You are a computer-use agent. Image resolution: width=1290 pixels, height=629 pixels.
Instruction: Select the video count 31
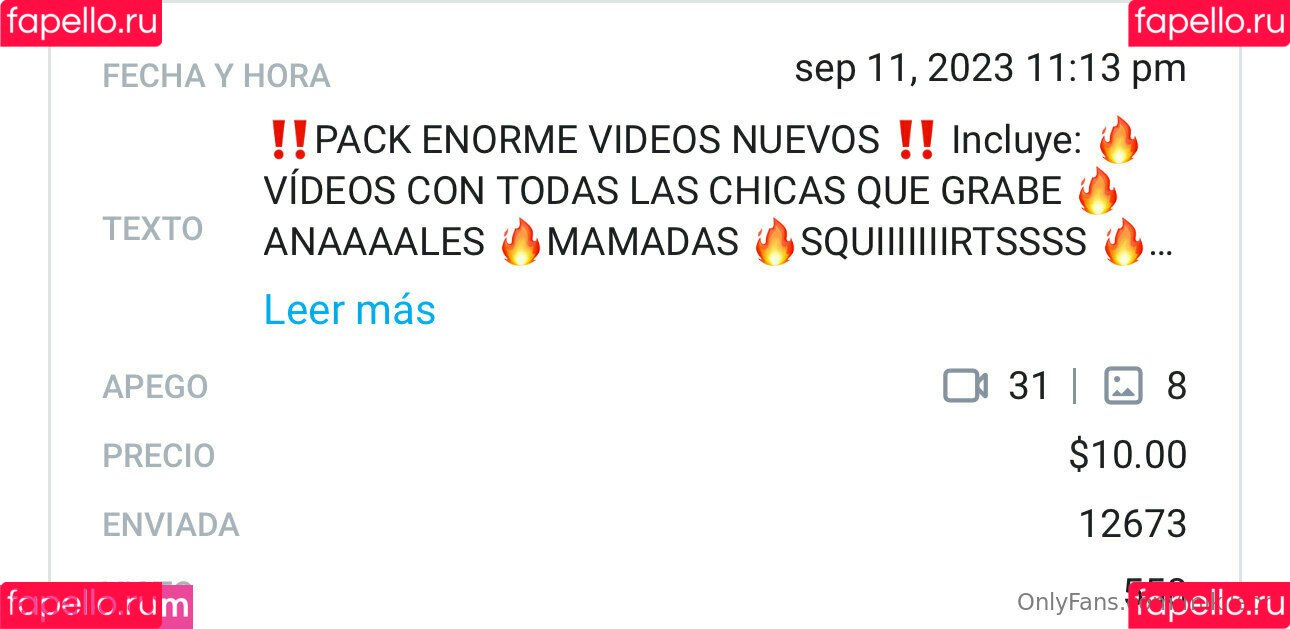point(1029,386)
